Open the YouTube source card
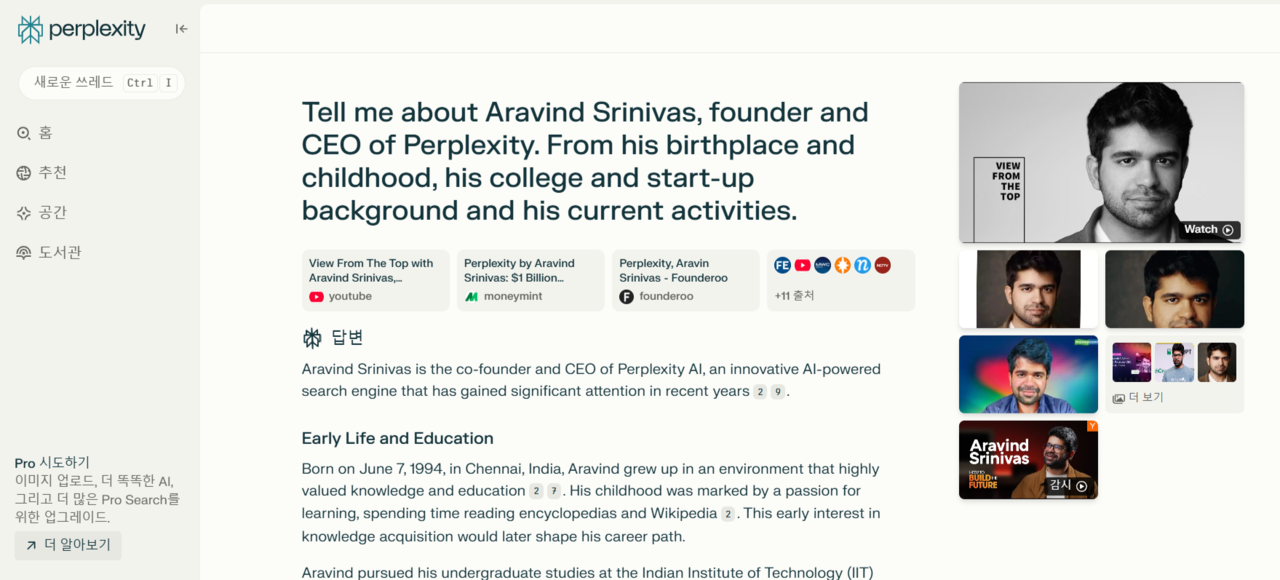The image size is (1280, 580). [x=375, y=280]
